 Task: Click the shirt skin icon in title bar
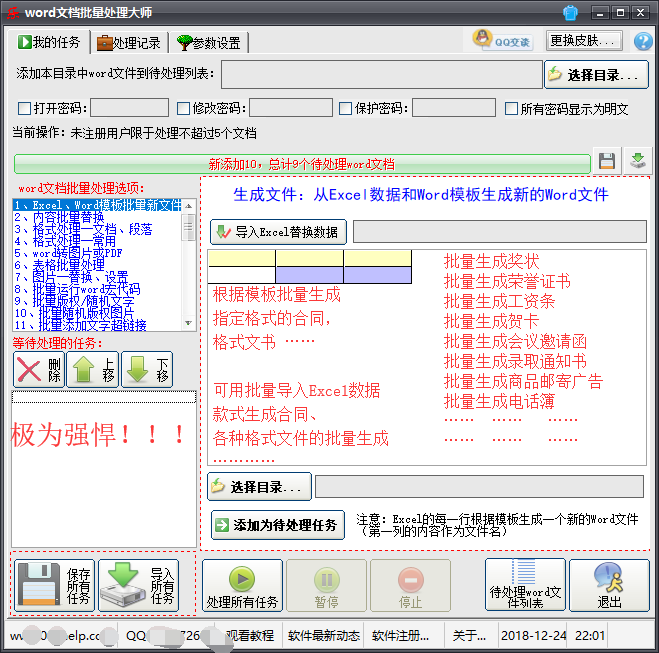point(570,13)
